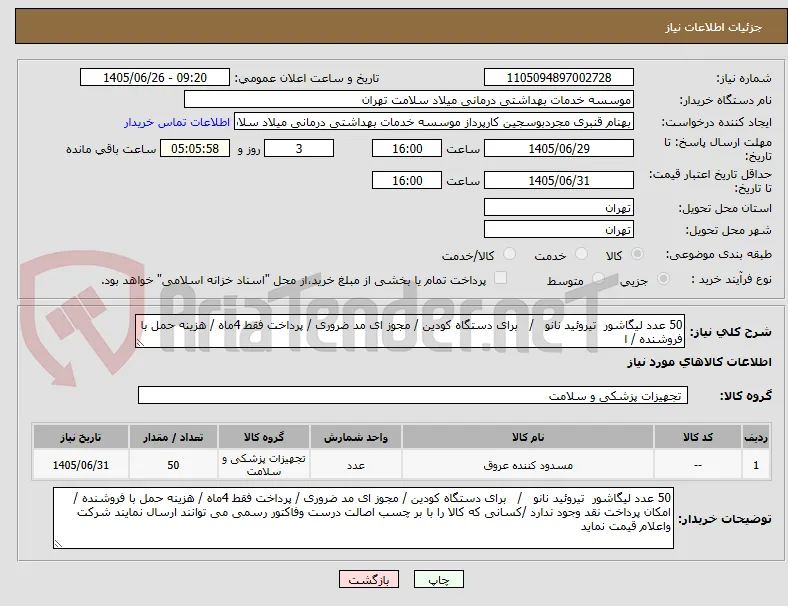Click the need date cell 1405/06/31 in table
The height and width of the screenshot is (606, 788).
click(x=81, y=465)
